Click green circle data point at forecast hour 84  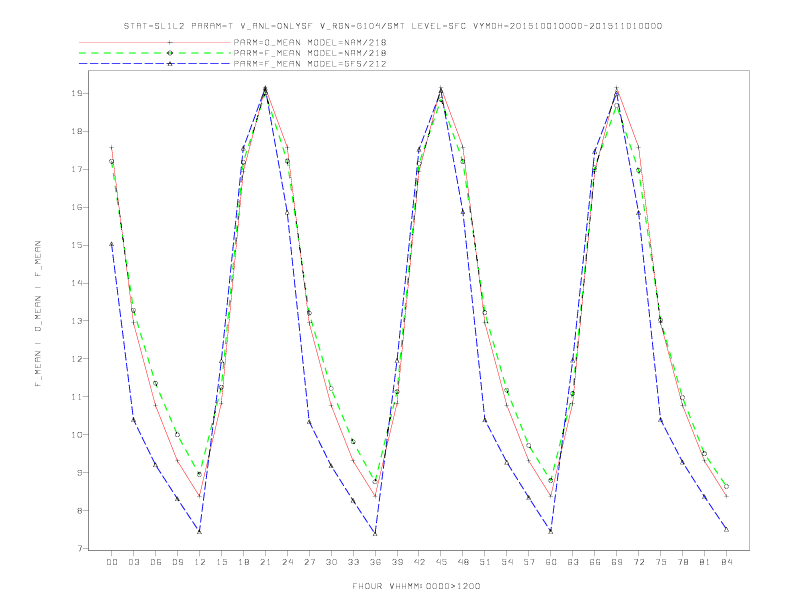click(x=726, y=486)
